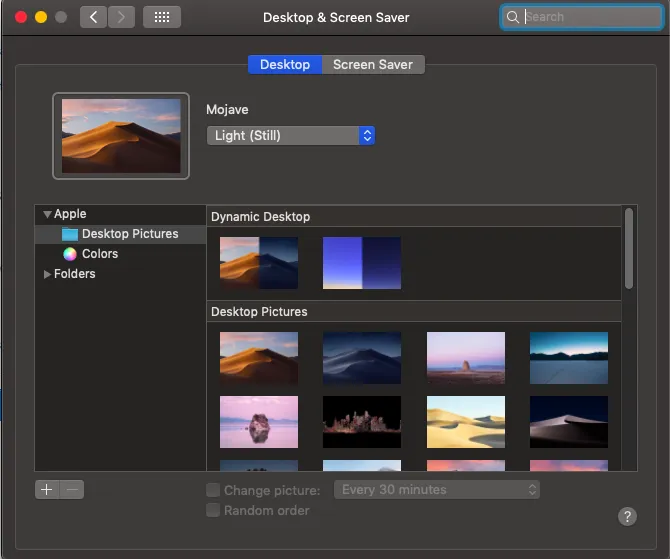Click the rainbow Colors wheel icon
Image resolution: width=670 pixels, height=559 pixels.
click(70, 254)
